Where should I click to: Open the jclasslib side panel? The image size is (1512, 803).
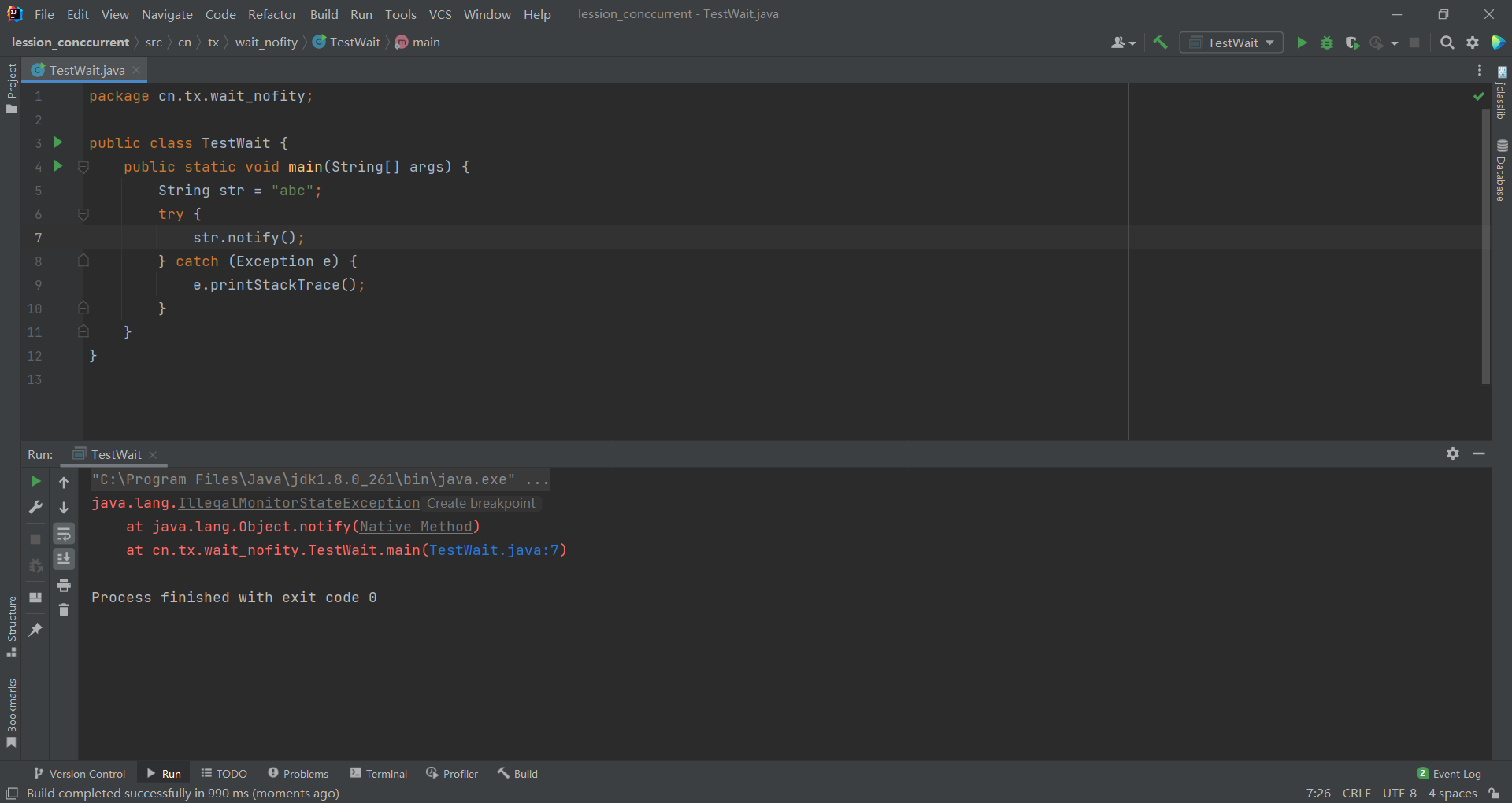coord(1501,92)
